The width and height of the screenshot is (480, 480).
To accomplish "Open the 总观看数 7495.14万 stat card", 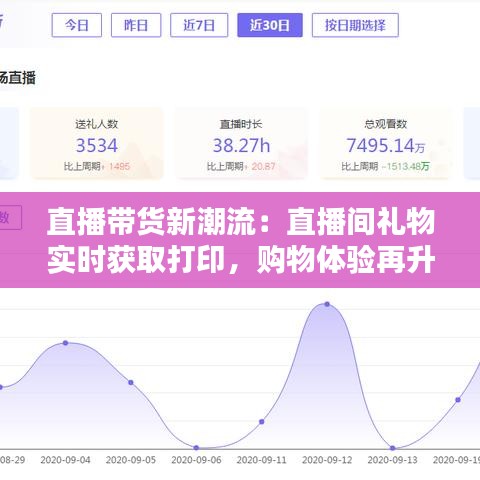I will click(385, 143).
